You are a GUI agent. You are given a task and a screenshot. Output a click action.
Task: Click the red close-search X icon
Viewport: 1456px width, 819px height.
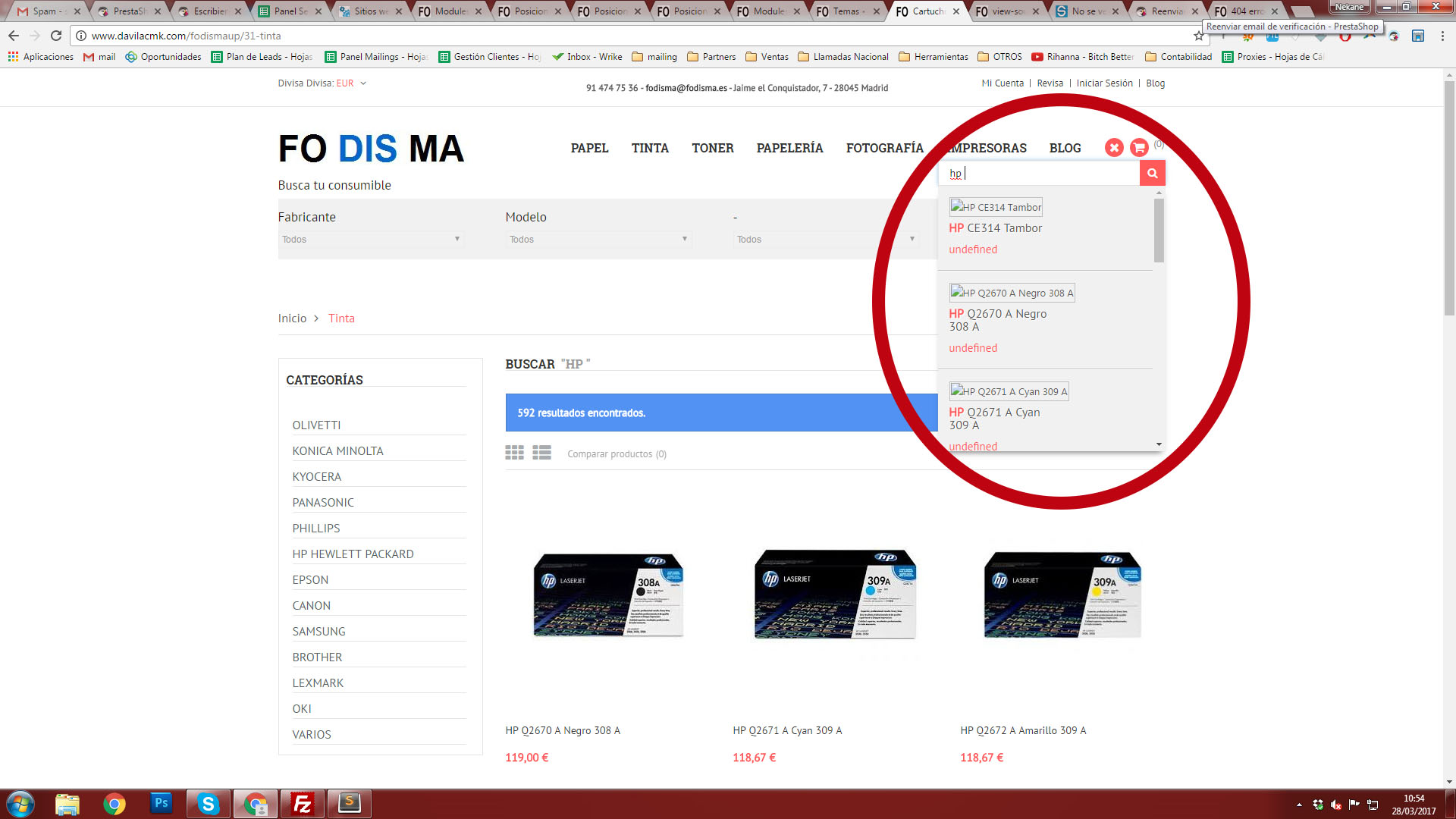pyautogui.click(x=1114, y=148)
